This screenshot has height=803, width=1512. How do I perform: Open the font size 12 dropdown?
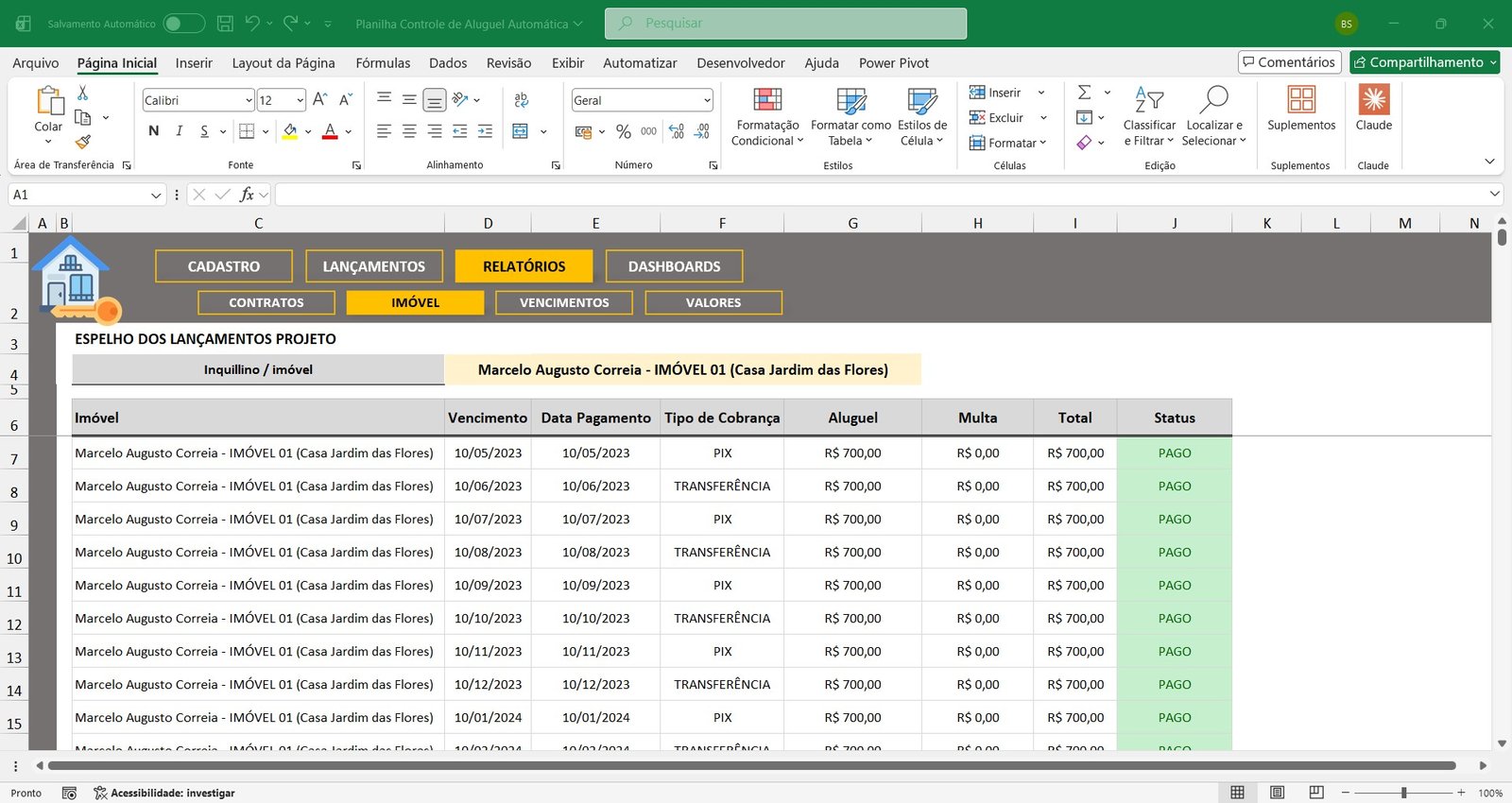coord(300,100)
